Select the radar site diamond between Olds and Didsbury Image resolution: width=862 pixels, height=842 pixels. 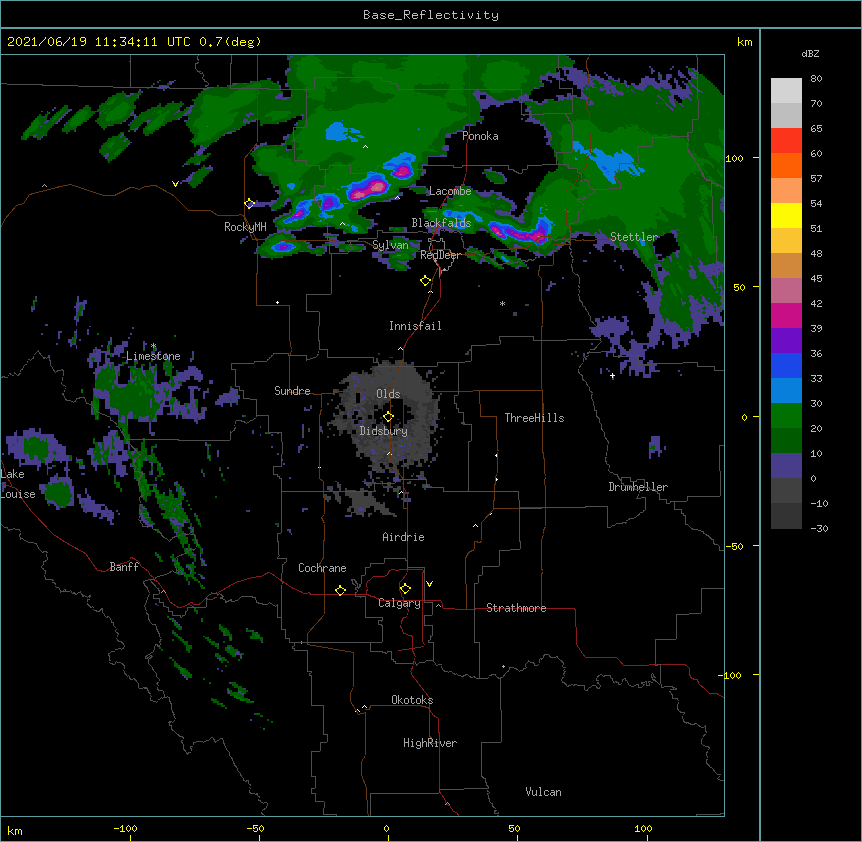(388, 417)
